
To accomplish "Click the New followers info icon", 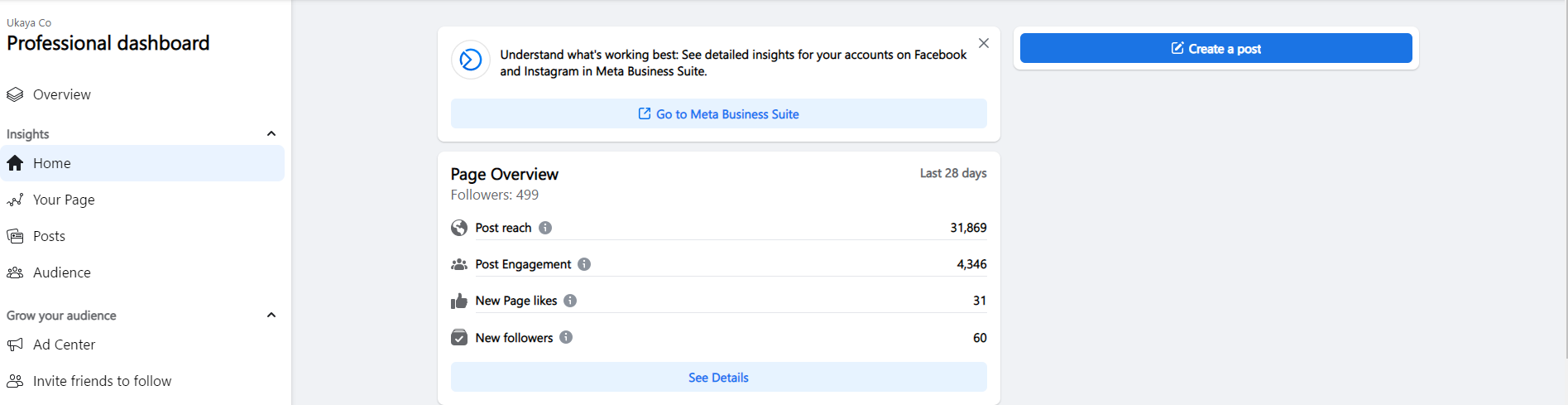I will coord(566,337).
